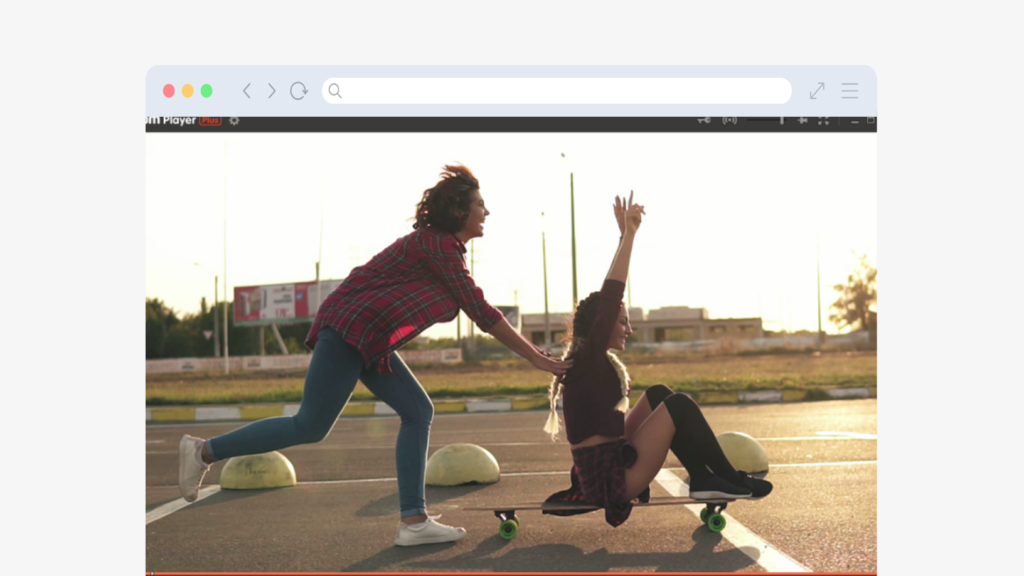Expand the browser with the diagonal arrows icon
The image size is (1024, 576).
(x=817, y=91)
